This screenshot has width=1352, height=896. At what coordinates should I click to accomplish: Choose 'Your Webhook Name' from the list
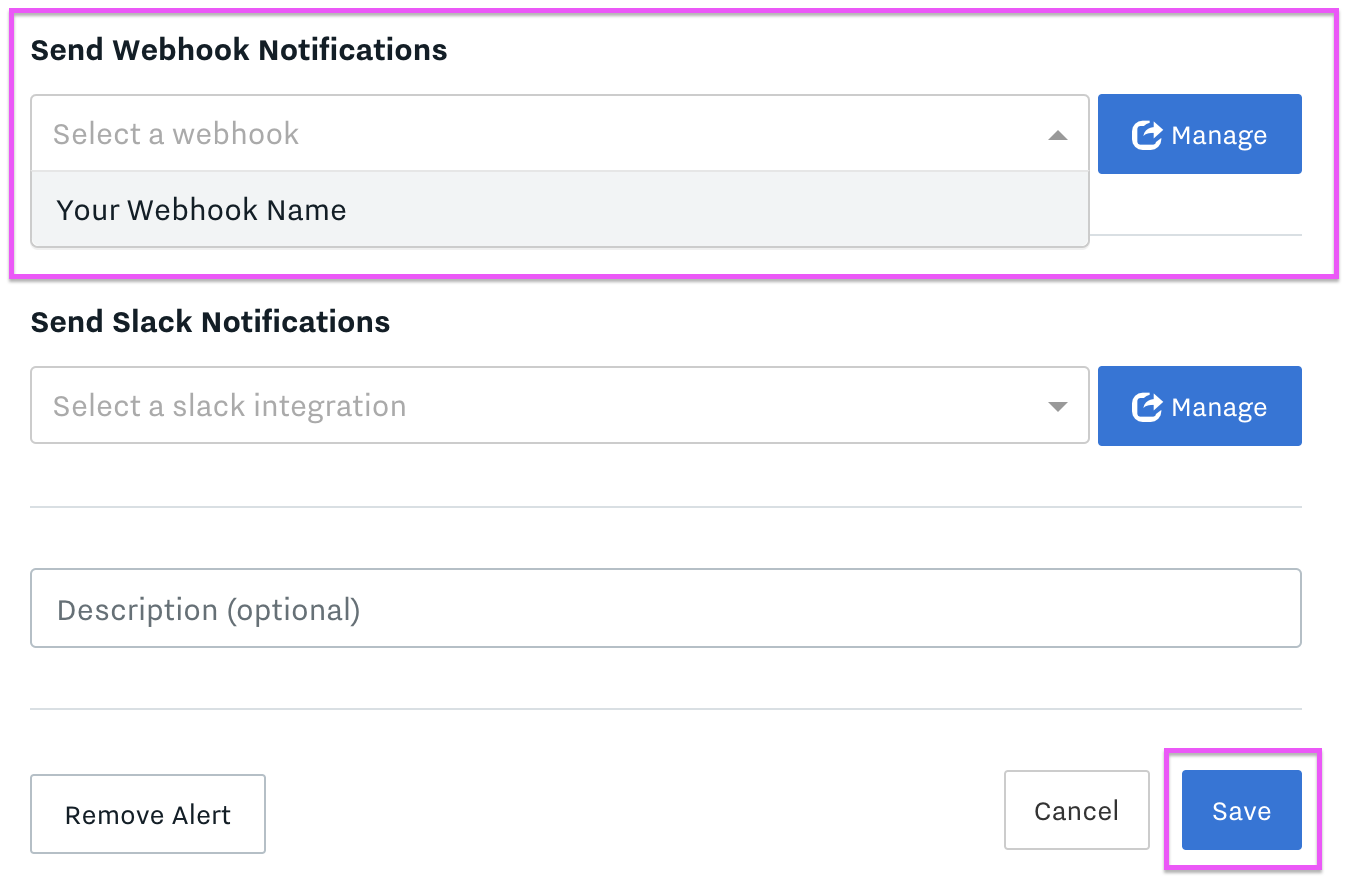(201, 210)
